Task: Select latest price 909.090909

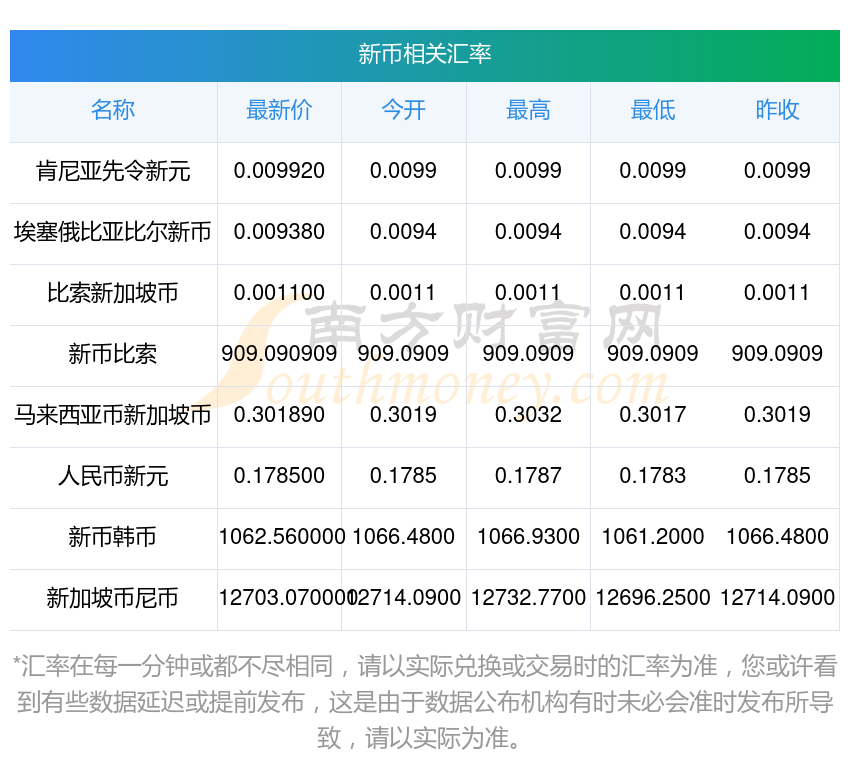Action: point(279,354)
